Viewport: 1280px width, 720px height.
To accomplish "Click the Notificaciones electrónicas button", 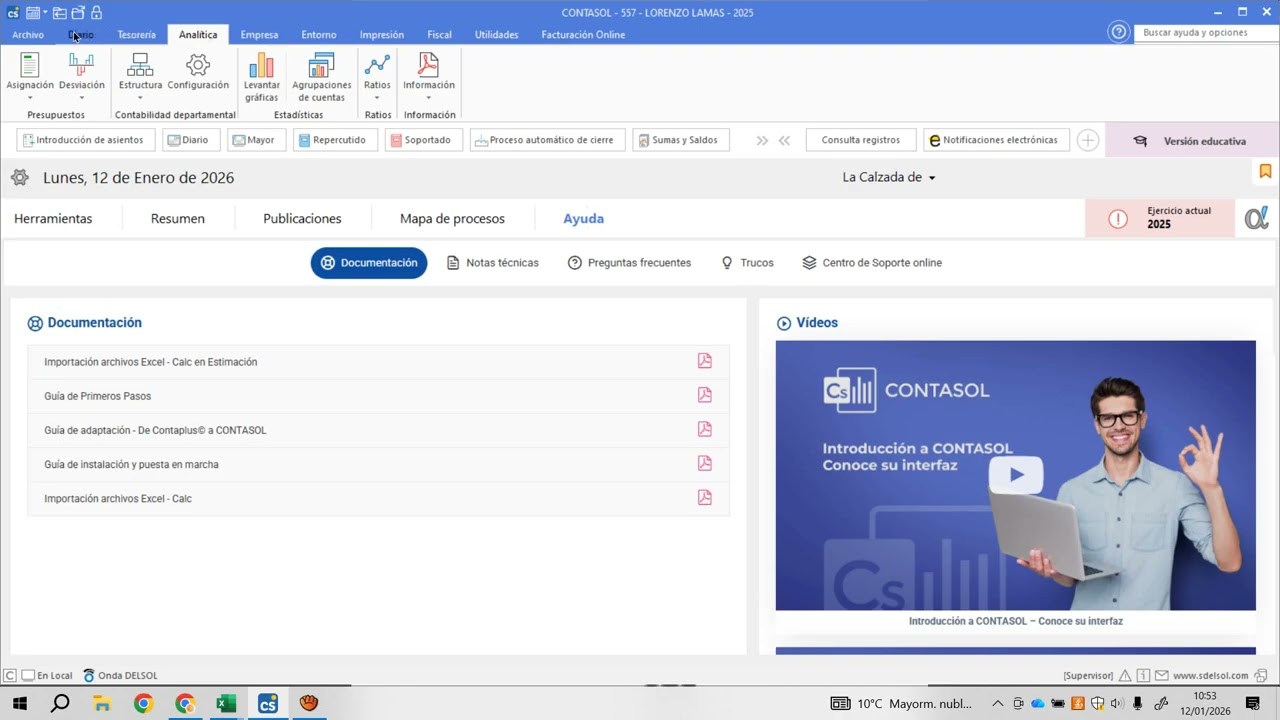I will point(996,140).
